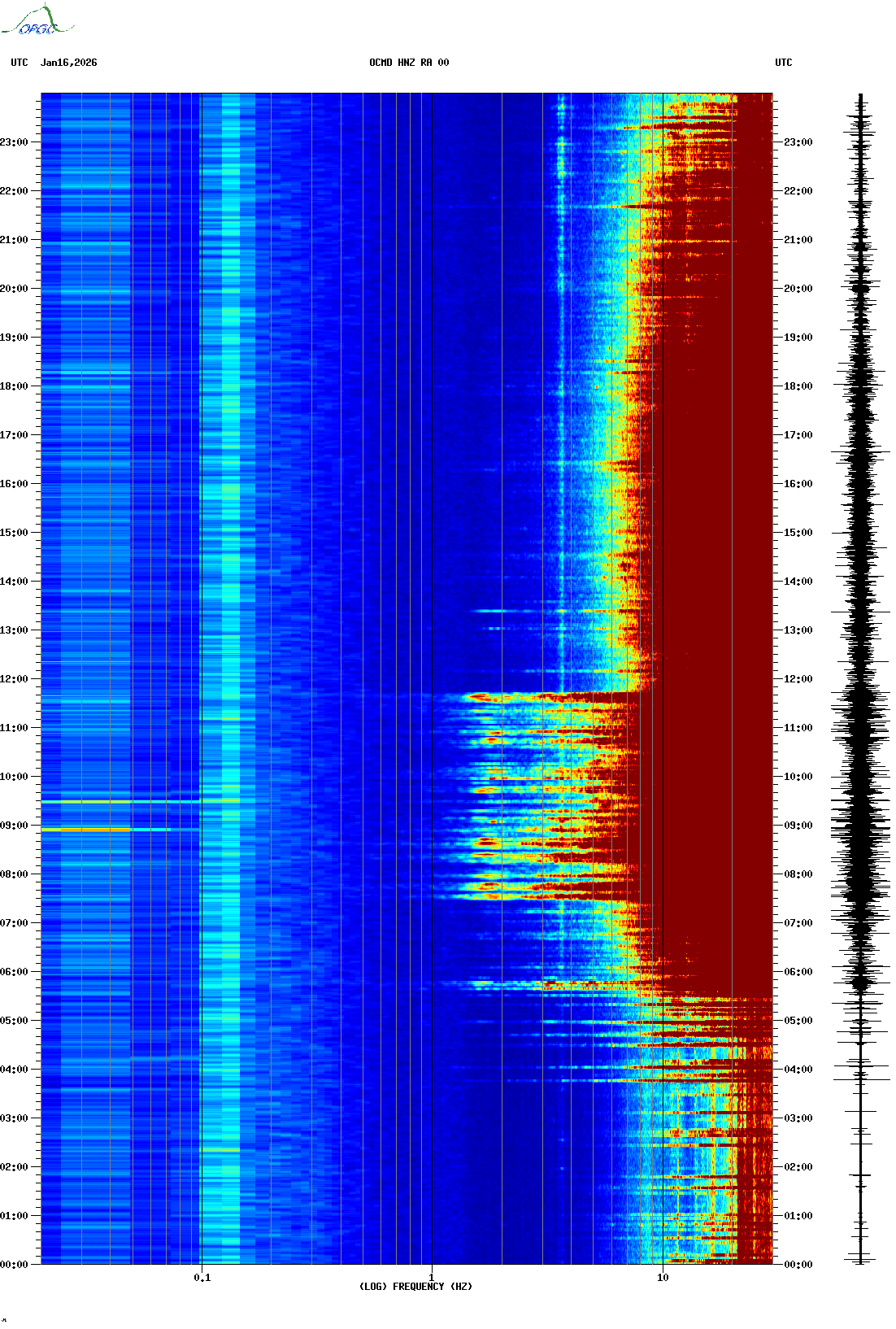This screenshot has width=896, height=1329.
Task: Click '00:00' on the right time axis
Action: pos(798,1265)
